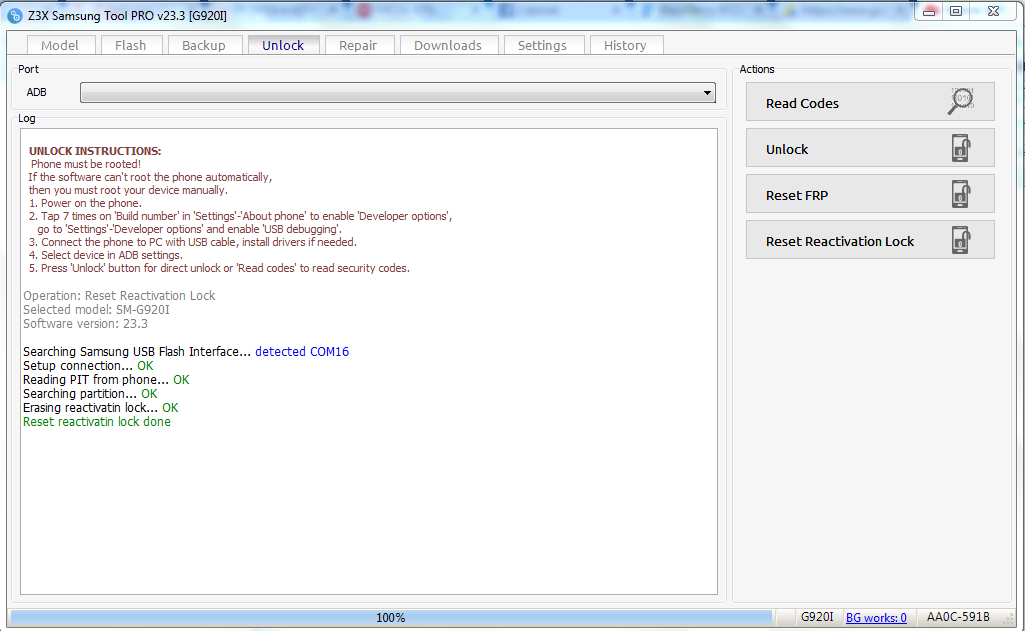Viewport: 1025px width, 631px height.
Task: Select the Unlock tab
Action: pyautogui.click(x=283, y=45)
